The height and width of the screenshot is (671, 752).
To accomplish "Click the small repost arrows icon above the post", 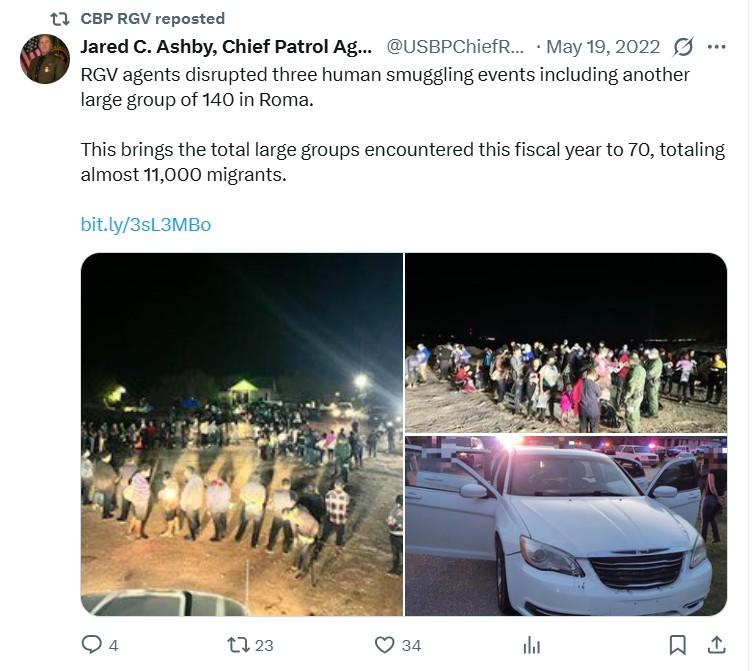I will click(x=60, y=18).
